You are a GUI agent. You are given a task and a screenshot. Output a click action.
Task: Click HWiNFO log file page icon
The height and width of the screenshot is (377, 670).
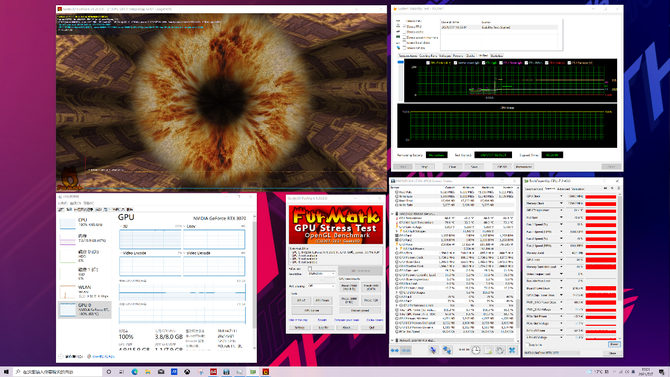tap(488, 350)
